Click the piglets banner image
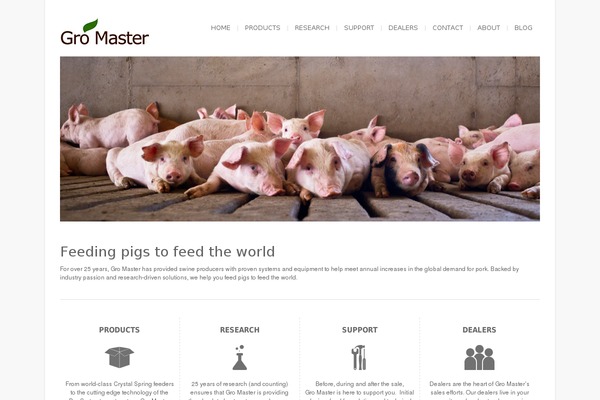This screenshot has width=600, height=400. (x=300, y=139)
